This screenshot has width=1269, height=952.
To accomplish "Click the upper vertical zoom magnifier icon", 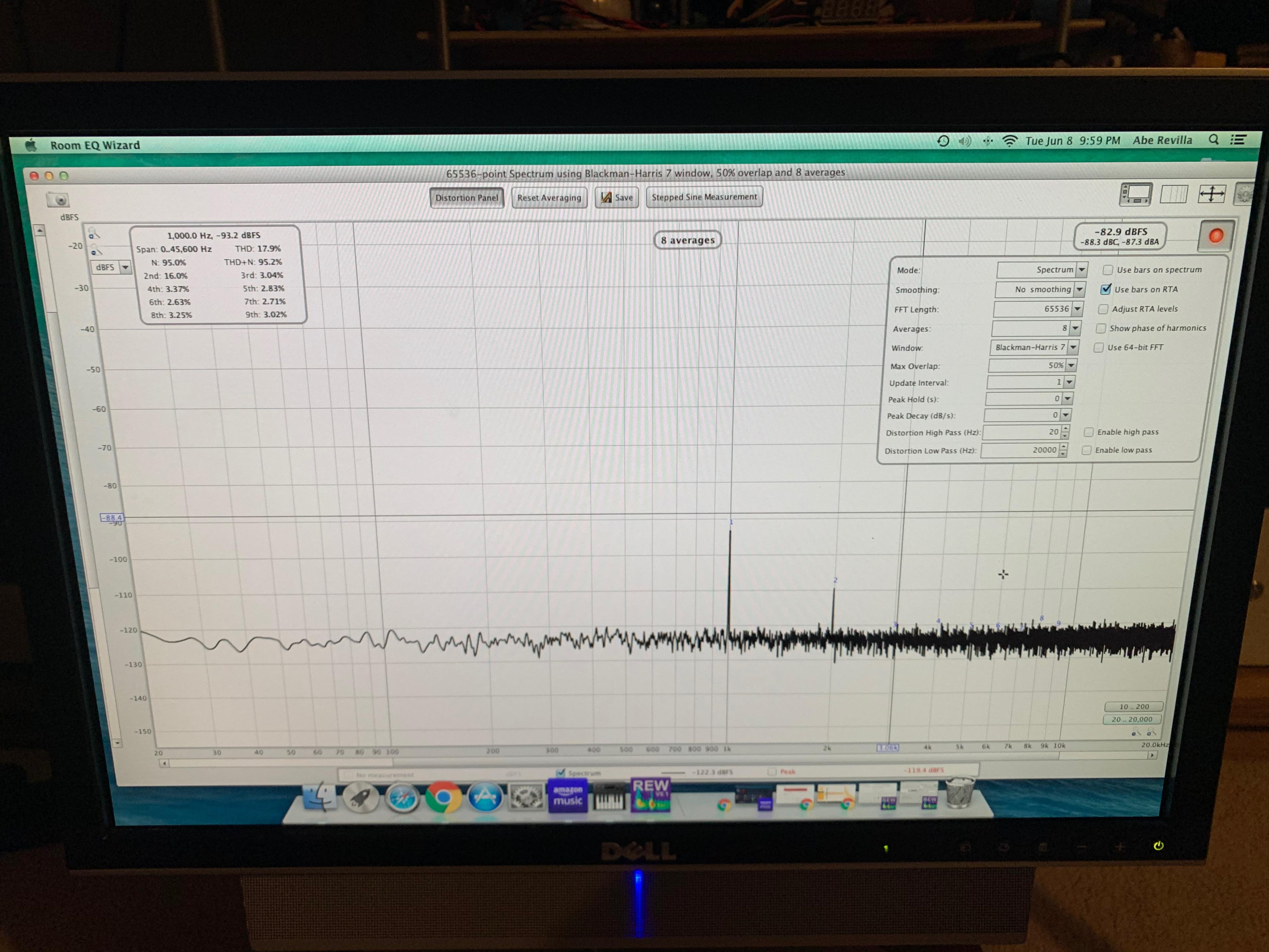I will pos(94,234).
